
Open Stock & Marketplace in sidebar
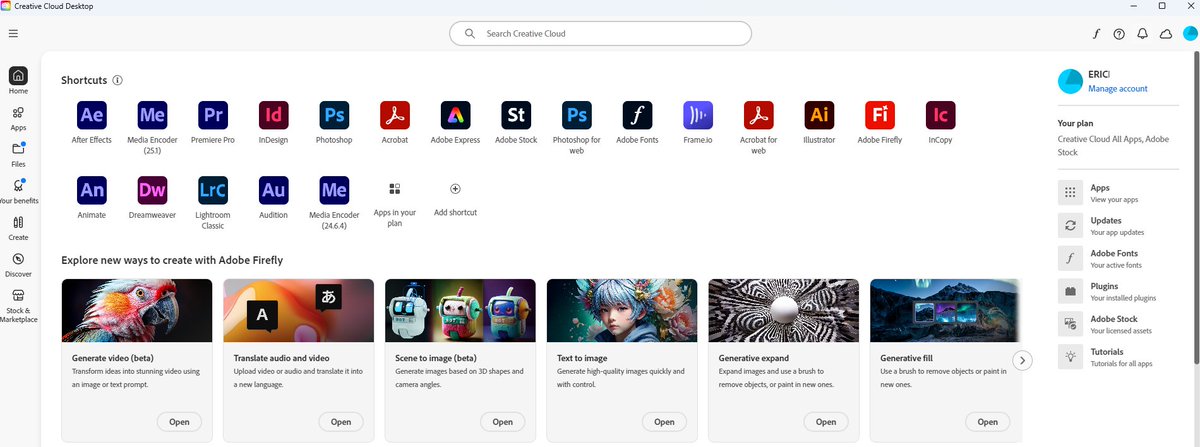[18, 305]
